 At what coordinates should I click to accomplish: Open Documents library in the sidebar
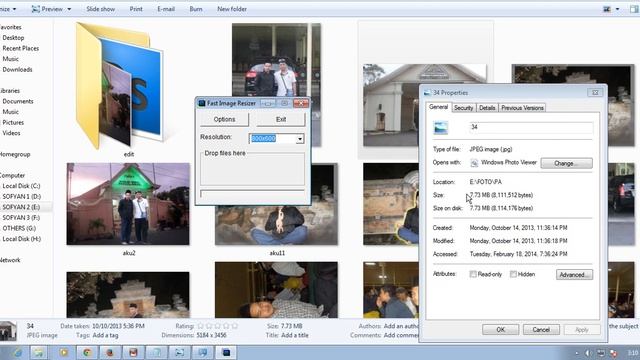pyautogui.click(x=18, y=101)
